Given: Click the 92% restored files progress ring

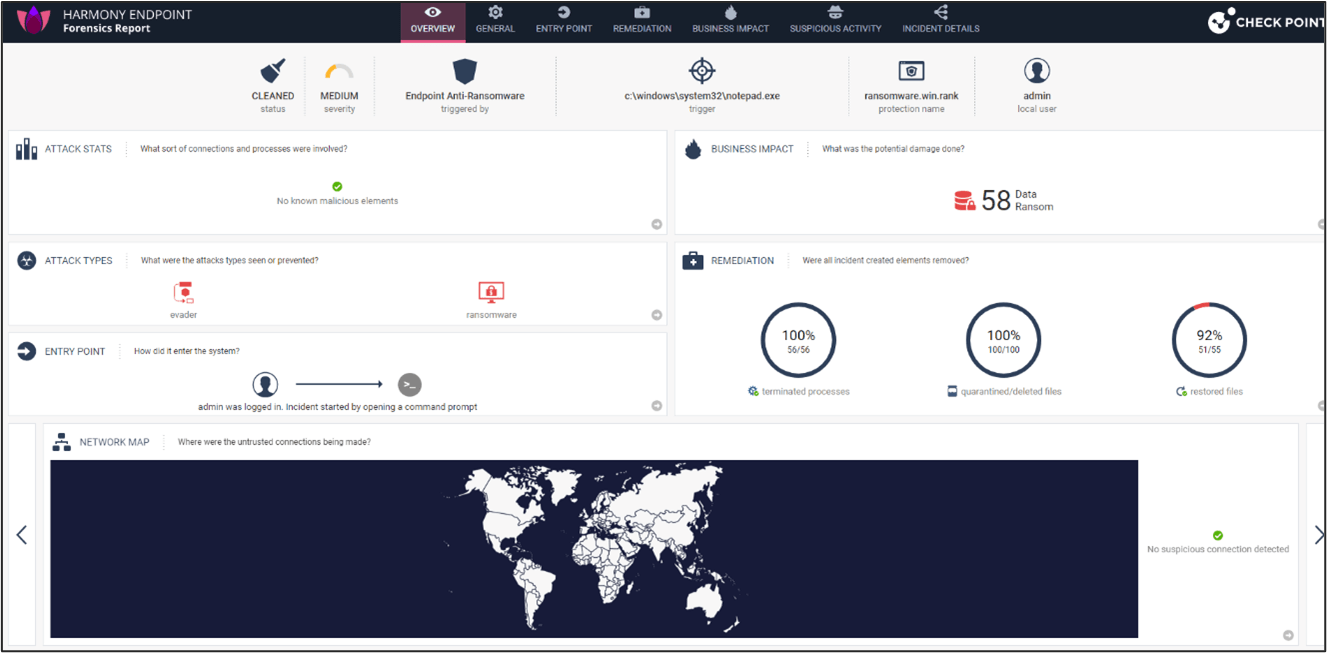Looking at the screenshot, I should (x=1209, y=341).
